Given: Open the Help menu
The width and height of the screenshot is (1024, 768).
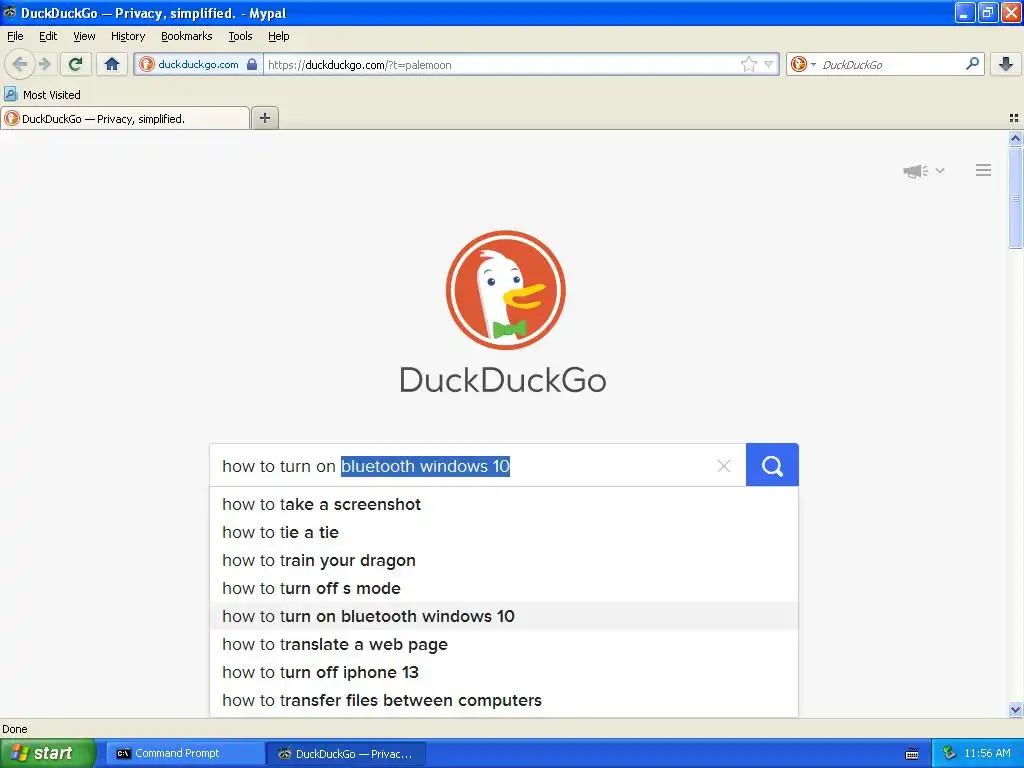Looking at the screenshot, I should click(278, 36).
